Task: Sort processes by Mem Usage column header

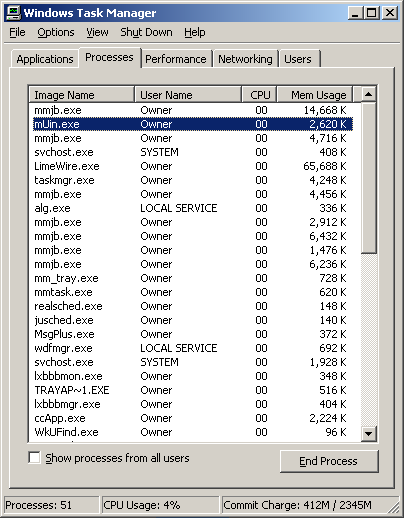Action: coord(315,95)
